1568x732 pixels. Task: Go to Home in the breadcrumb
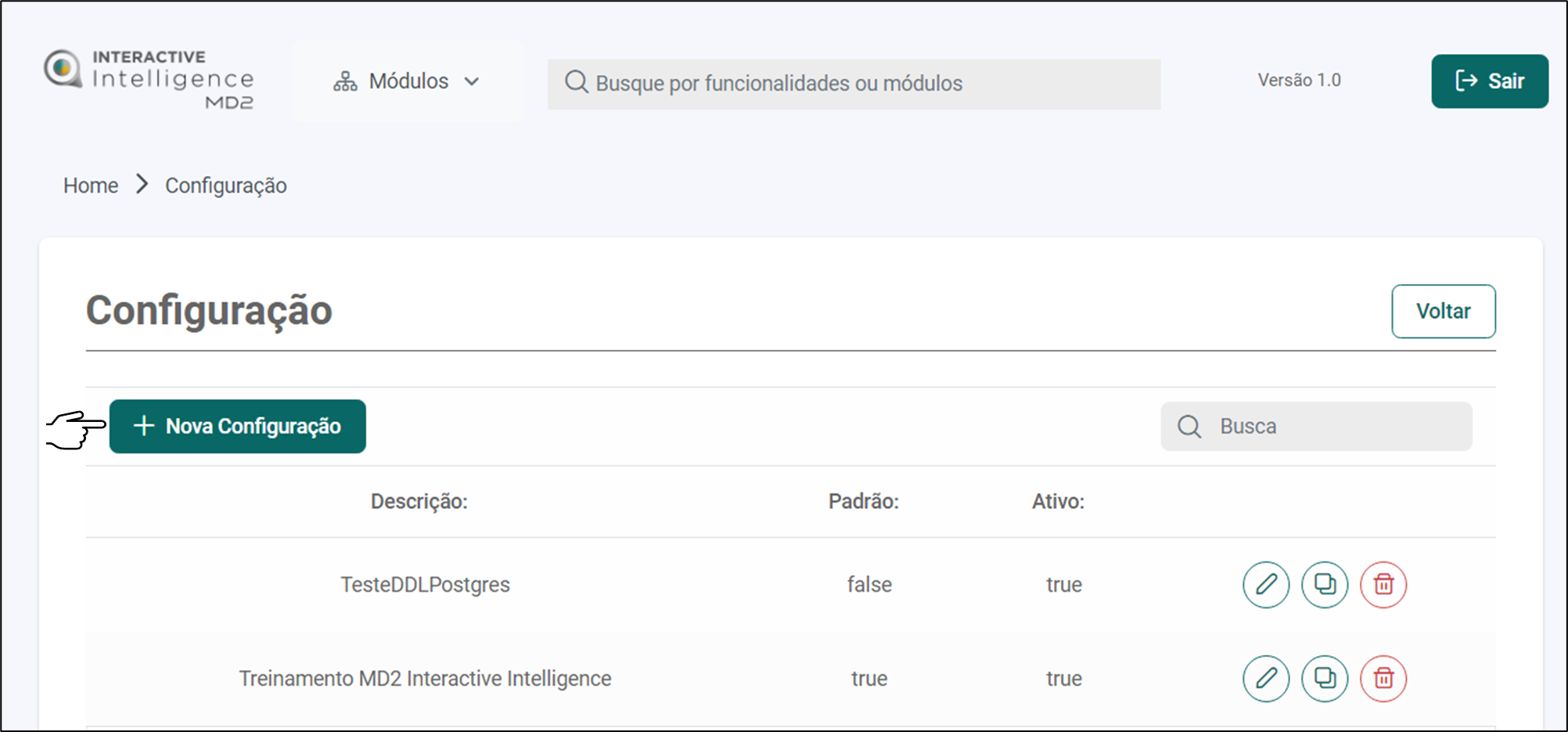coord(91,186)
